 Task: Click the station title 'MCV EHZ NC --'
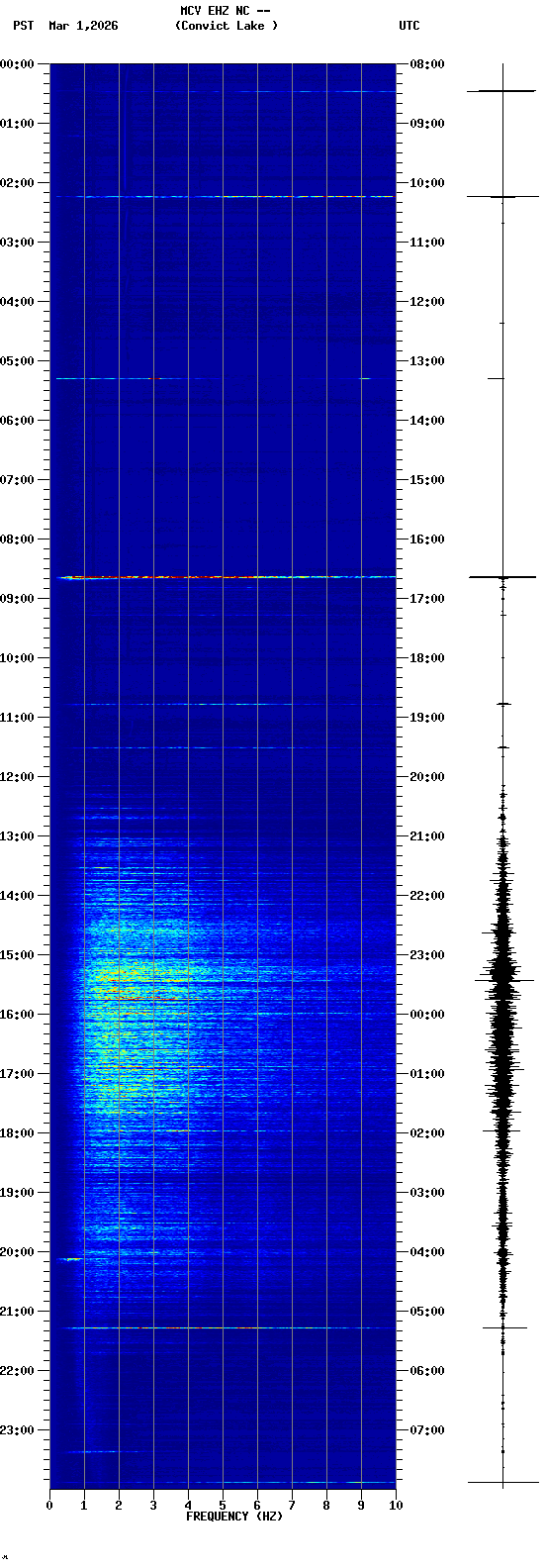225,11
